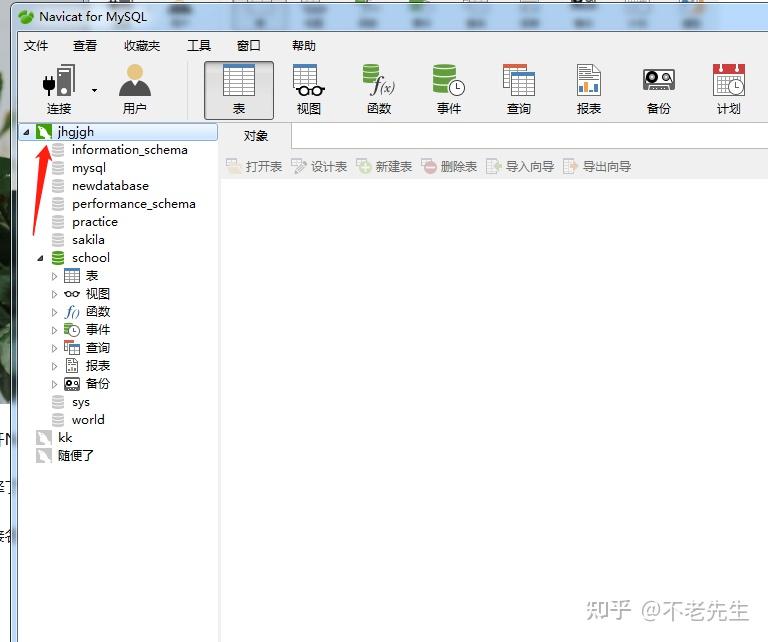Select the kk connection label
This screenshot has height=642, width=768.
pos(65,438)
